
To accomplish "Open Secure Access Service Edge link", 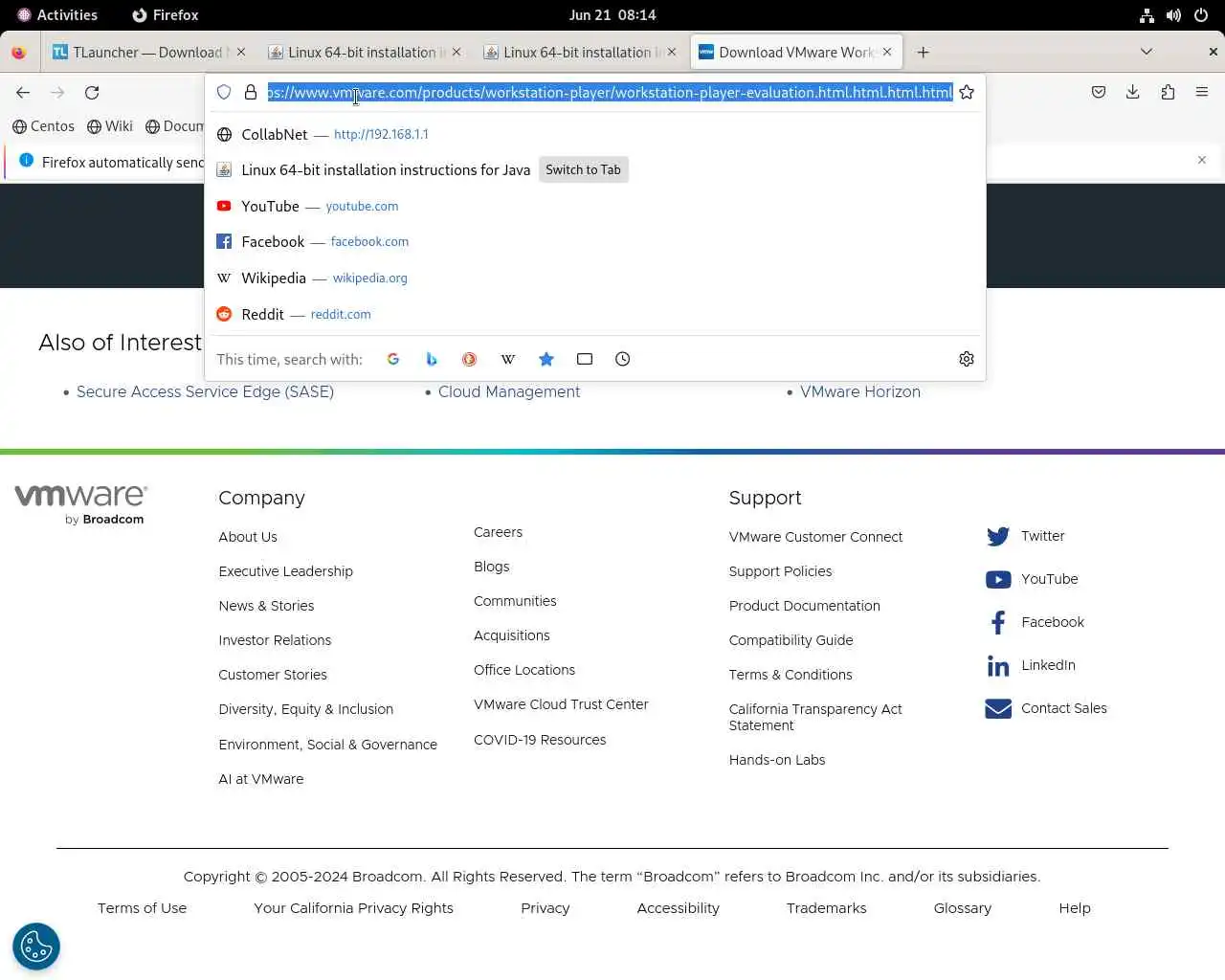I will coord(205,391).
